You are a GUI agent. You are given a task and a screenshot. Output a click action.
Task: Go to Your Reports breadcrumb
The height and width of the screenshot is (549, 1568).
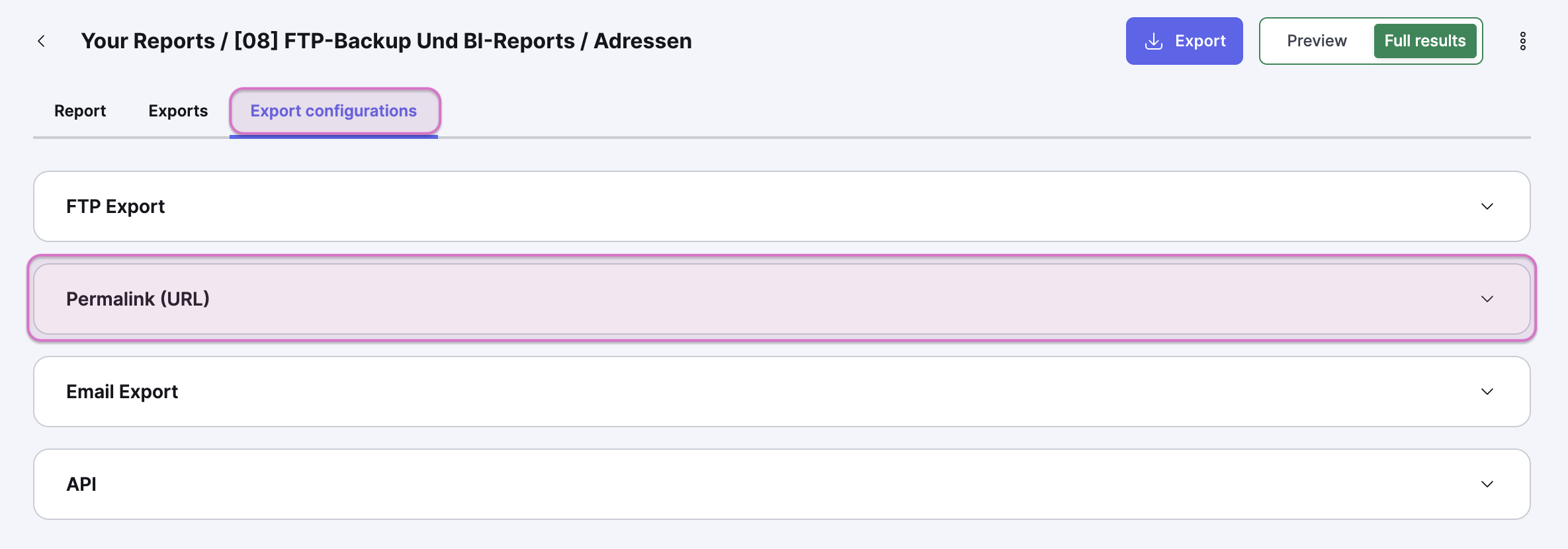148,41
